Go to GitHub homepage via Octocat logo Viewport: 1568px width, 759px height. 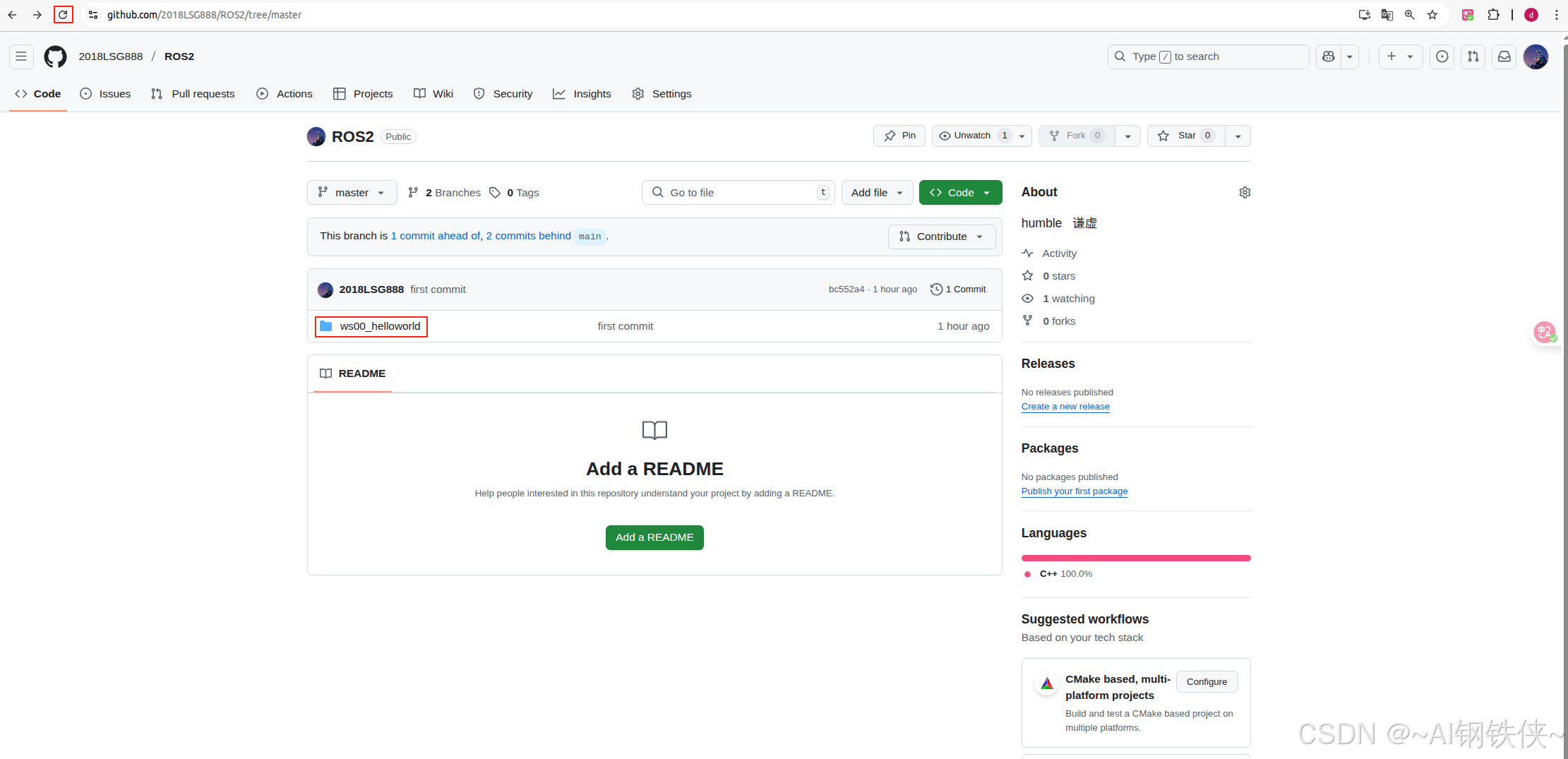55,56
